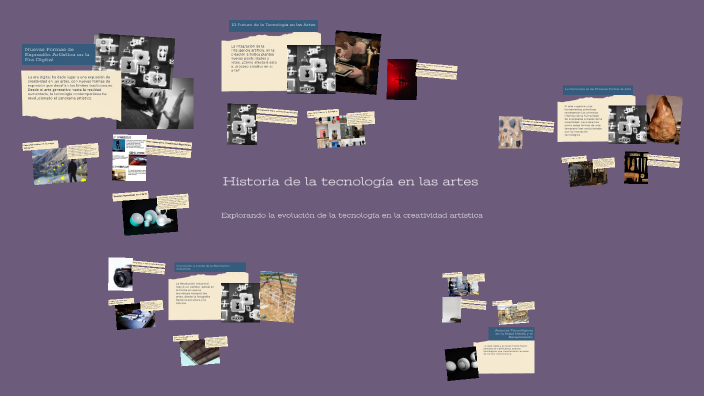Click the main title 'Historia de la tecnología en las artes'
704x396 pixels.
pyautogui.click(x=350, y=181)
